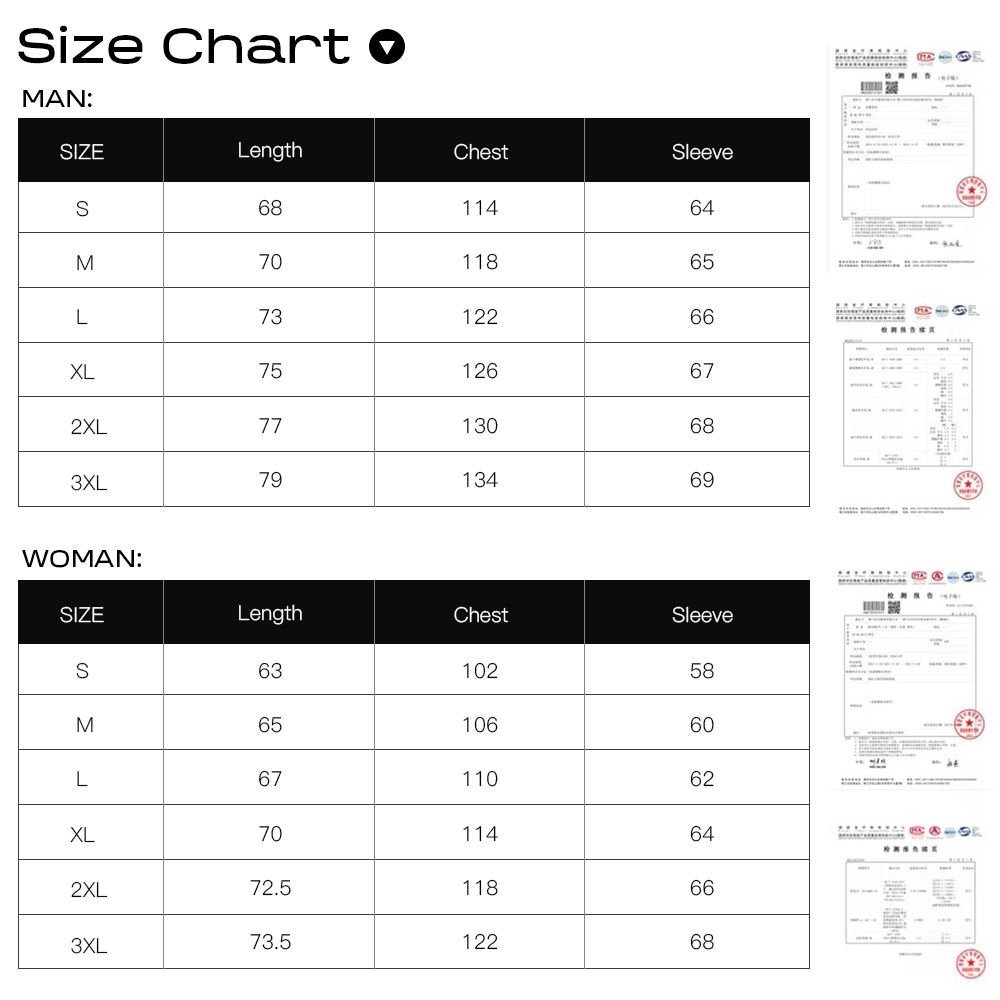Select the women's length value 73.5
This screenshot has height=1000, width=1000.
270,942
